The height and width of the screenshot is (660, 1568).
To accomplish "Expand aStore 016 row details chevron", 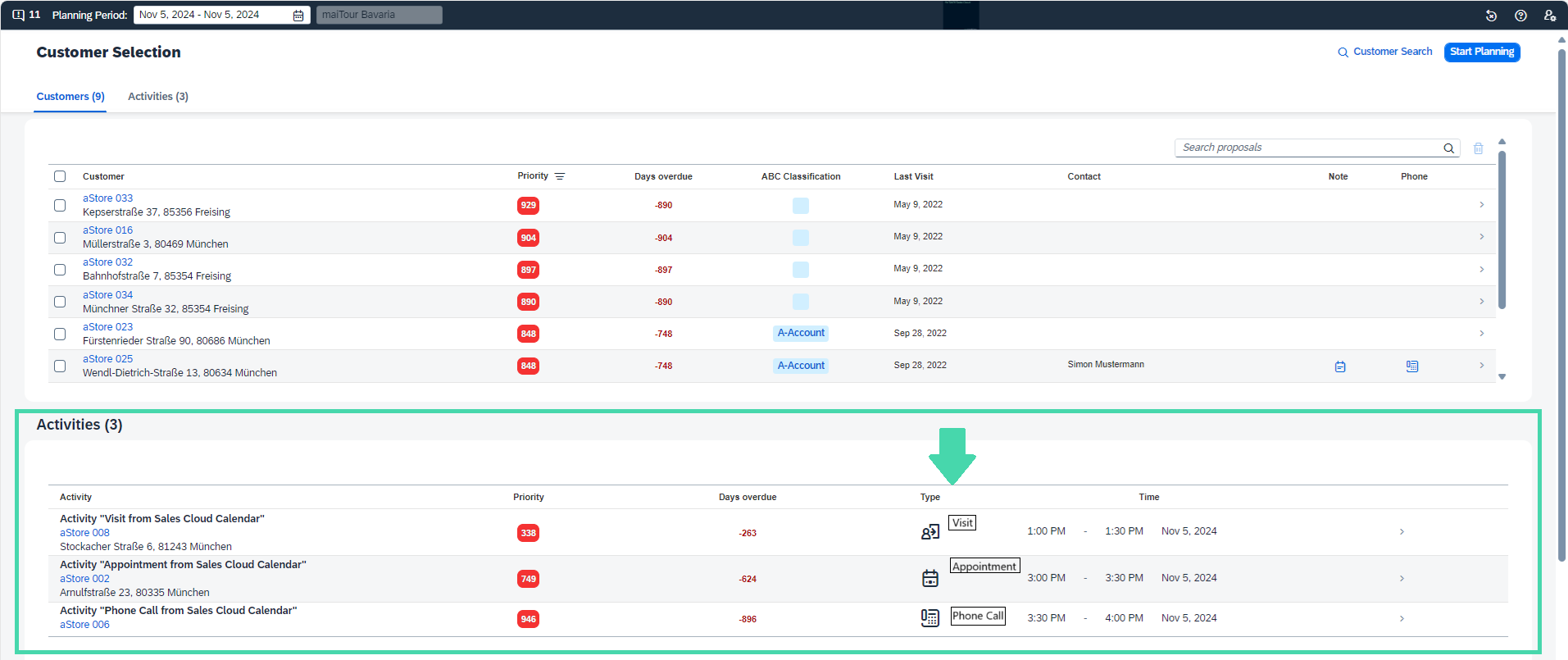I will tap(1481, 237).
